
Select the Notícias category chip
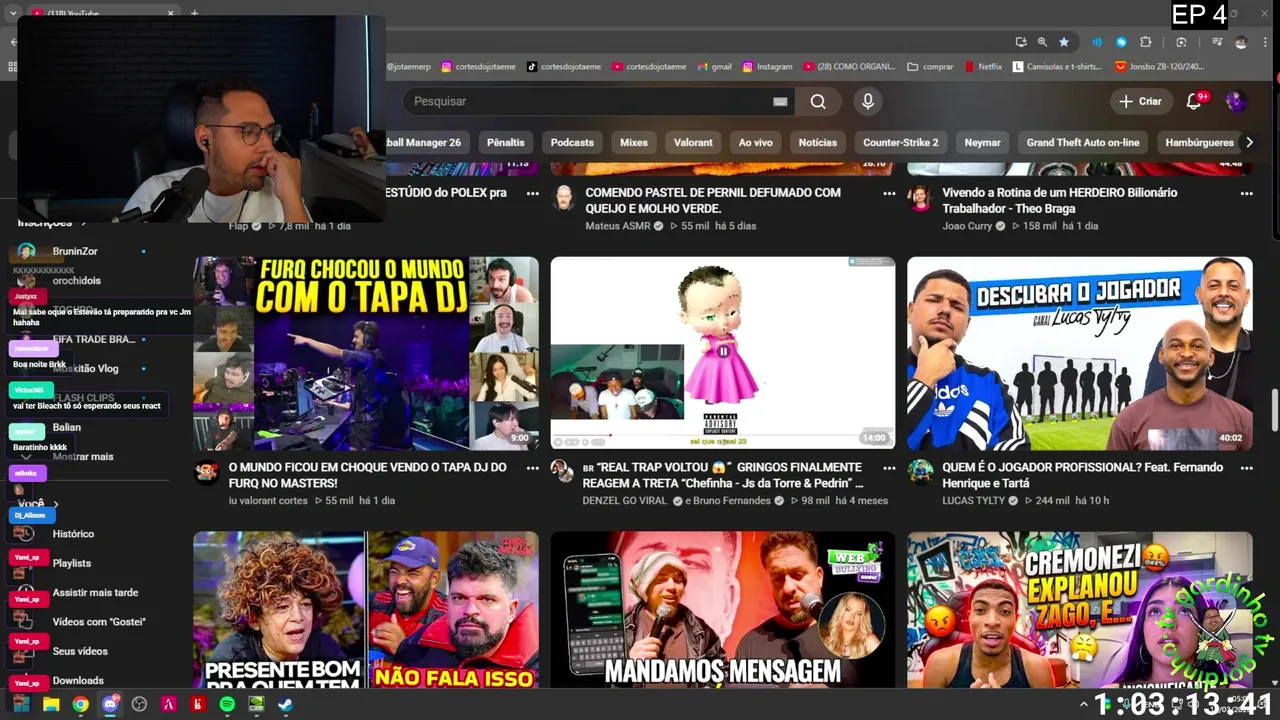coord(817,142)
